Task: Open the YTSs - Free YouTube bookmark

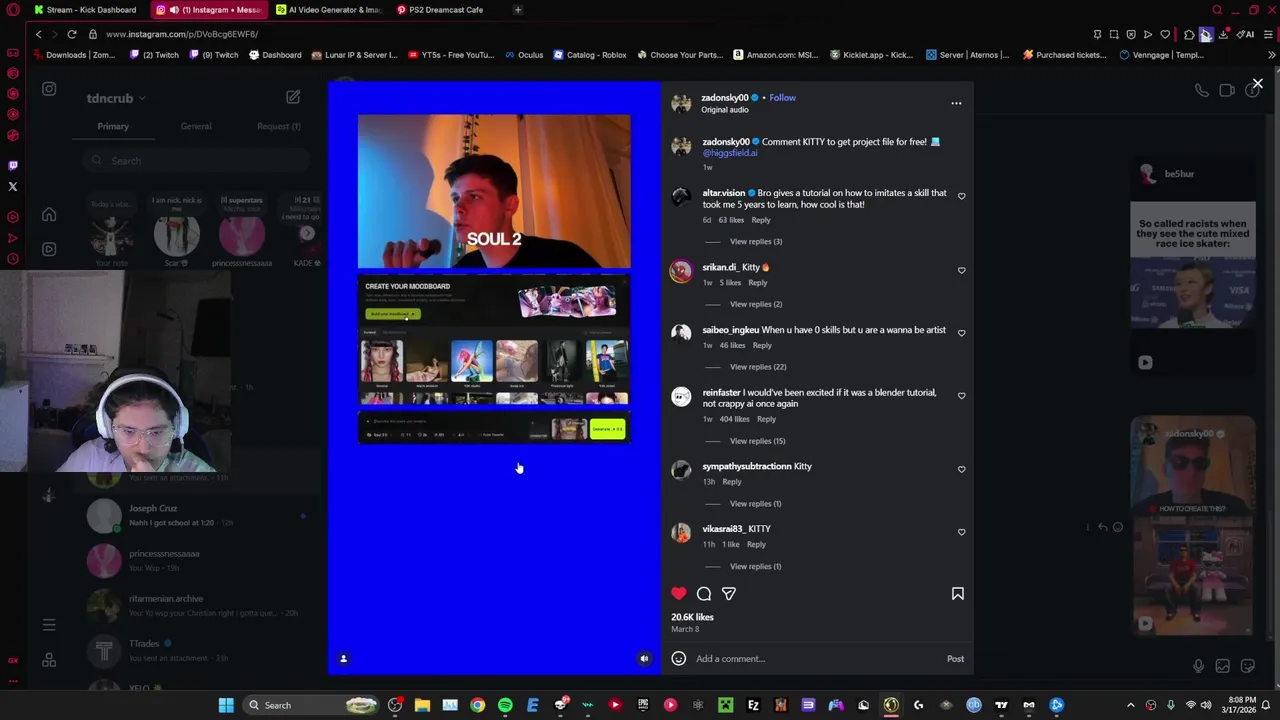Action: [x=451, y=55]
